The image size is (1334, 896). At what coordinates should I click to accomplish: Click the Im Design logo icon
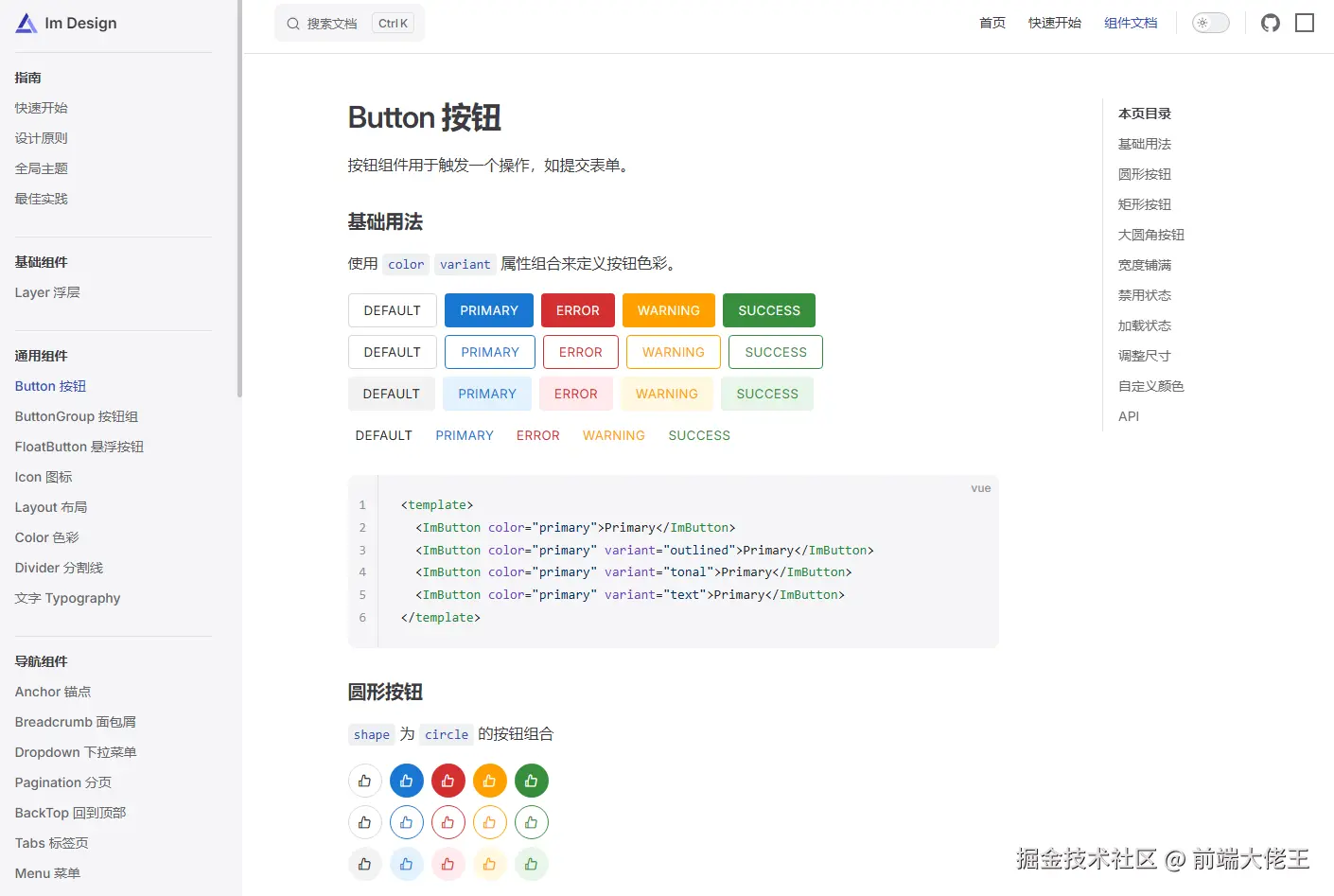point(26,23)
